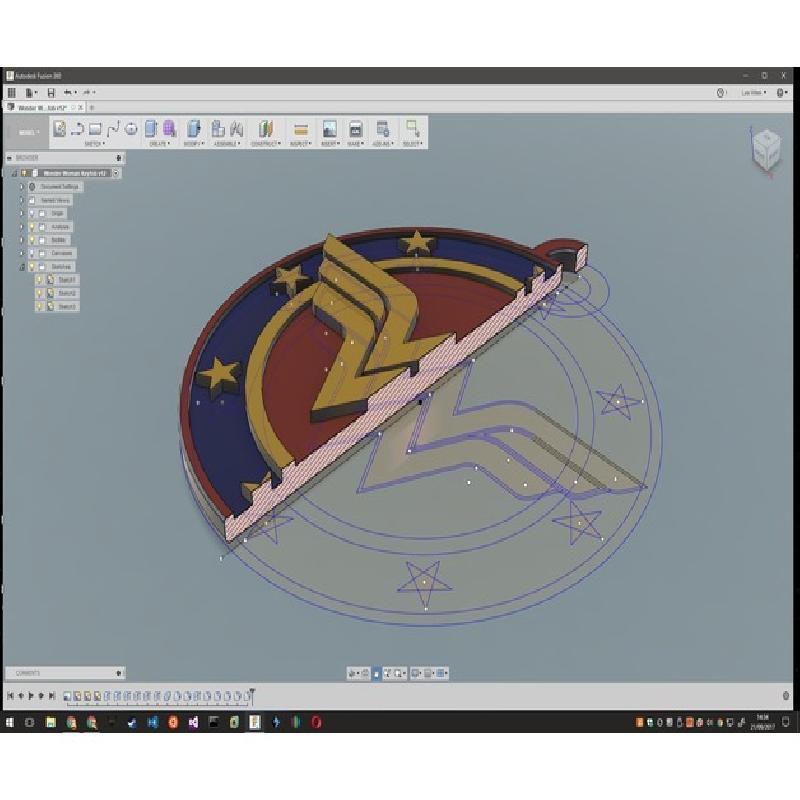The height and width of the screenshot is (800, 800).
Task: Click the COMMENTS panel pin button
Action: [x=119, y=673]
